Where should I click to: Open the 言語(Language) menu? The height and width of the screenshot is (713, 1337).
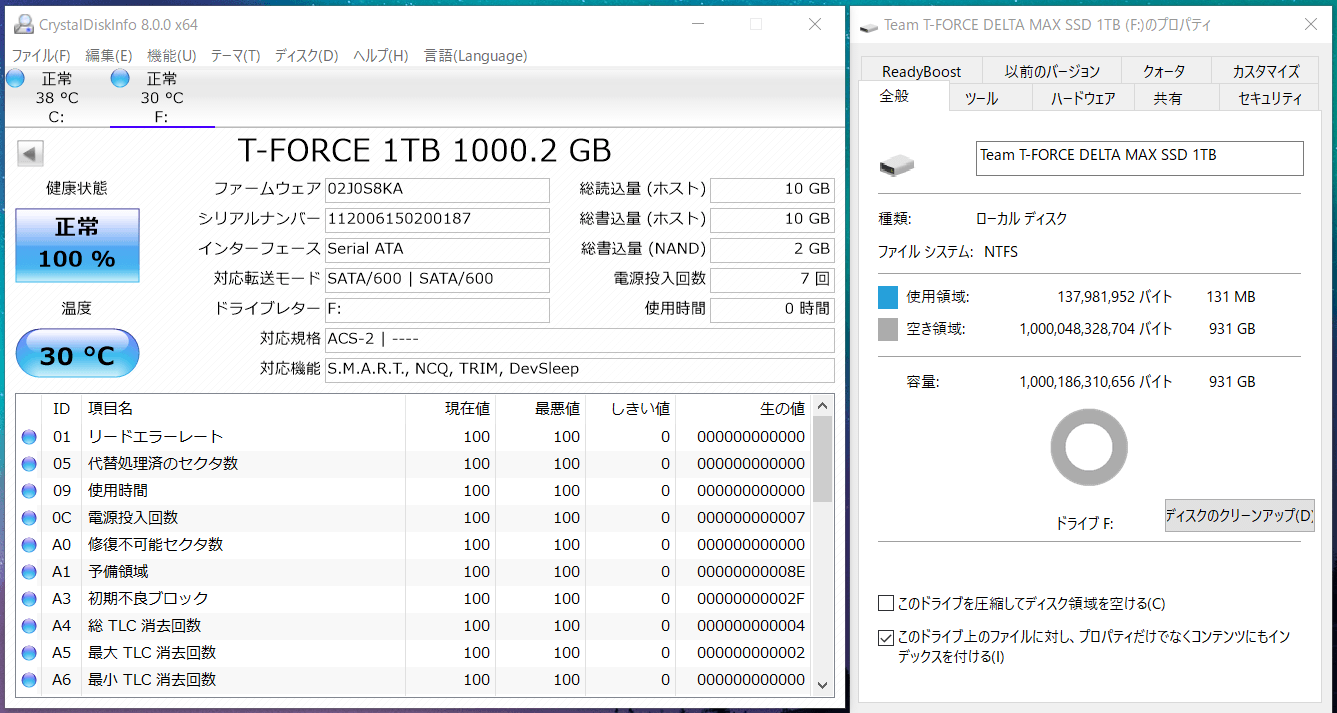pos(475,56)
